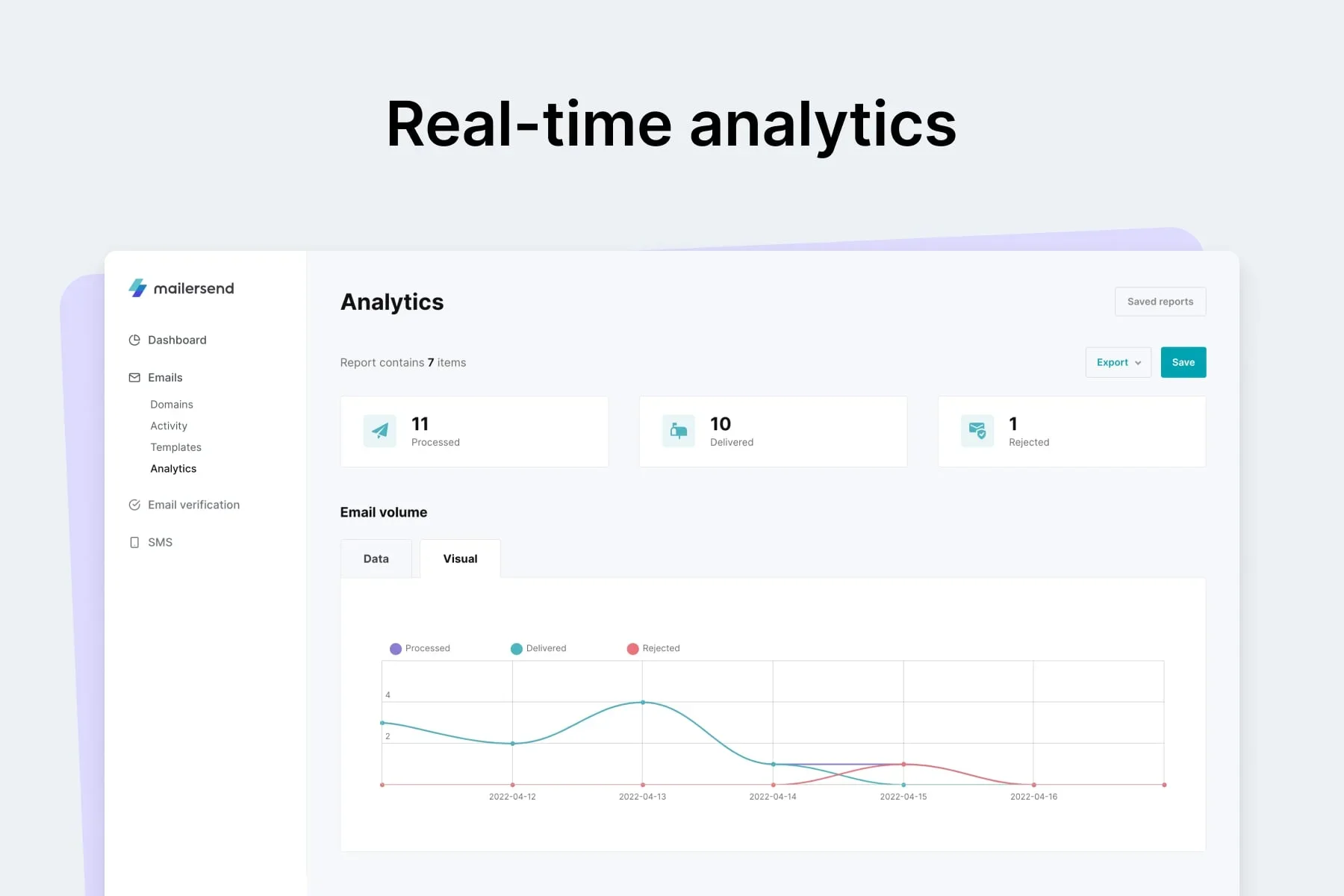Toggle the Rejected series in legend
Screen dimensions: 1344x896
(653, 649)
